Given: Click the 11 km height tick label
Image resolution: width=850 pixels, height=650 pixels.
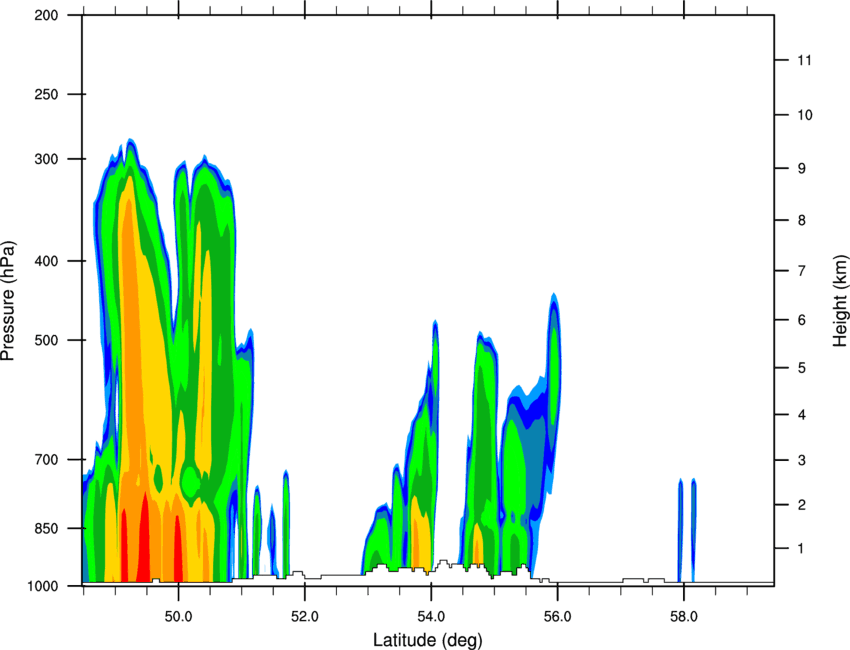Looking at the screenshot, I should (x=804, y=60).
